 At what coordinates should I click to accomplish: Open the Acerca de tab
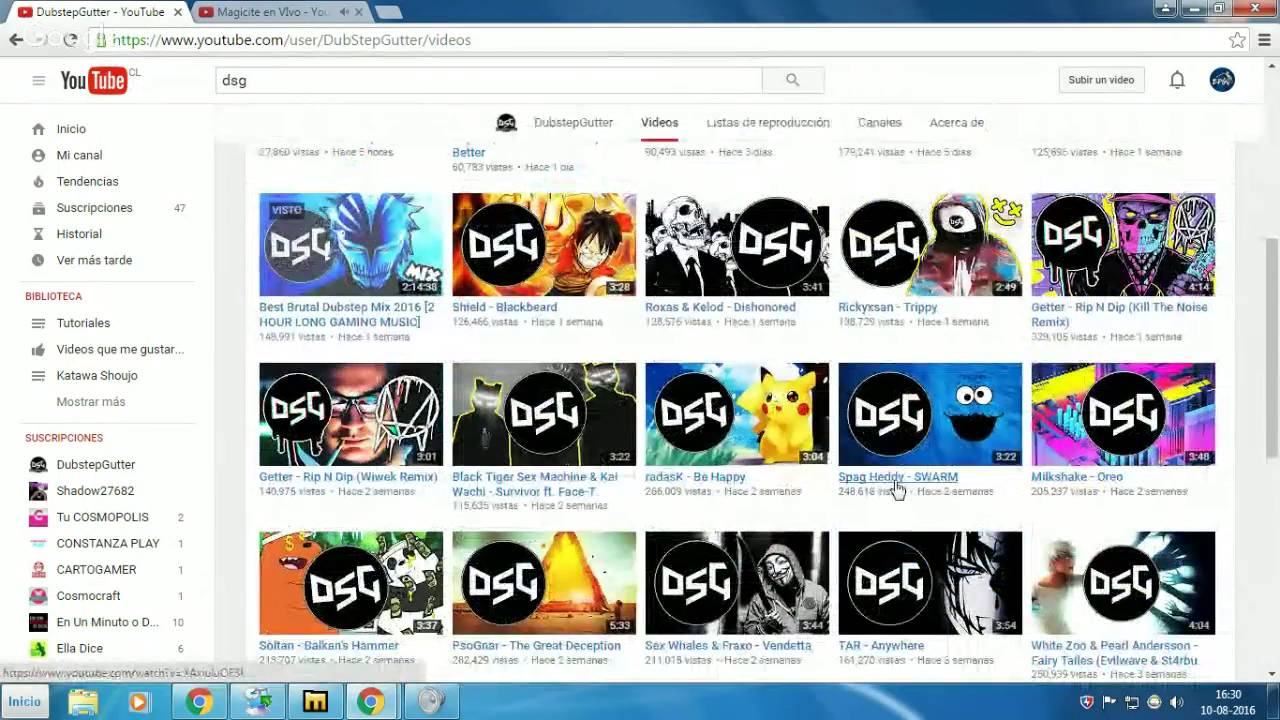point(957,122)
